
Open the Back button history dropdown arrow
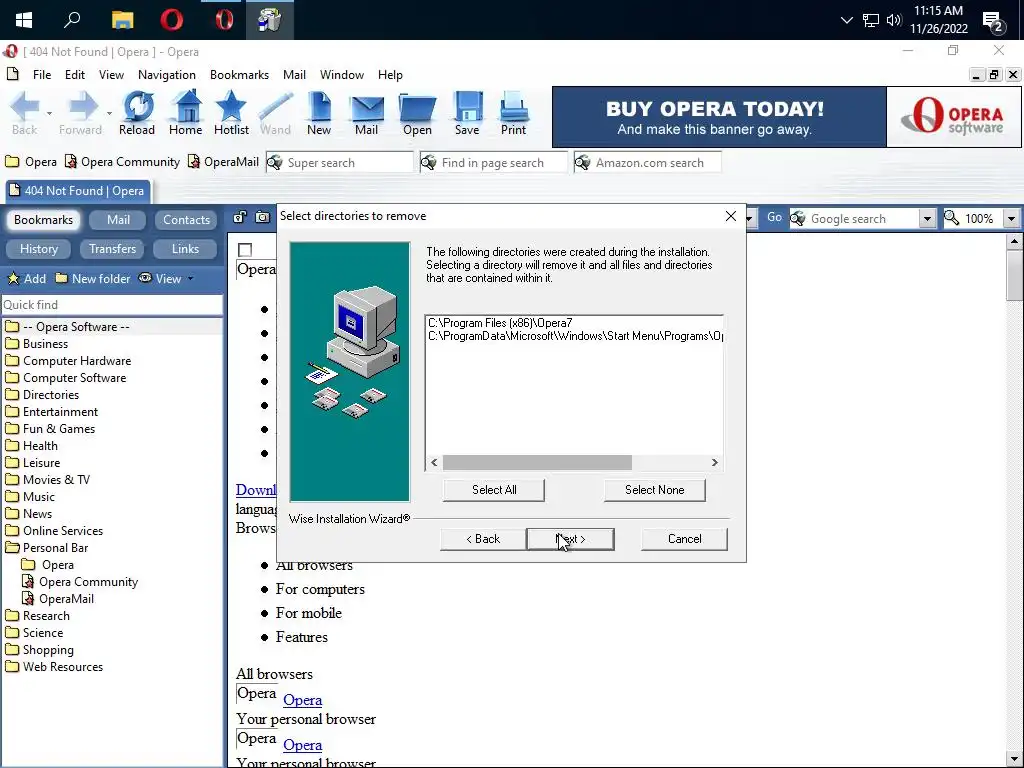(50, 114)
